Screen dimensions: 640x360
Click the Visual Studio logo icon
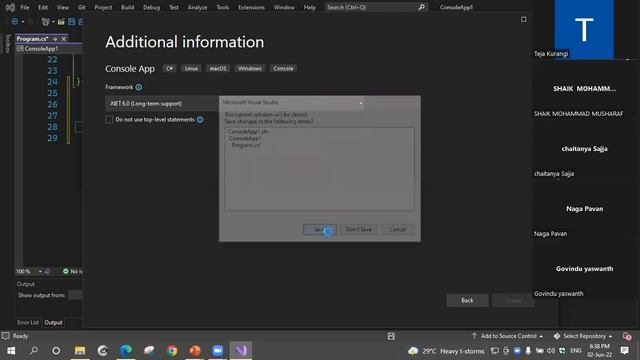[10, 7]
